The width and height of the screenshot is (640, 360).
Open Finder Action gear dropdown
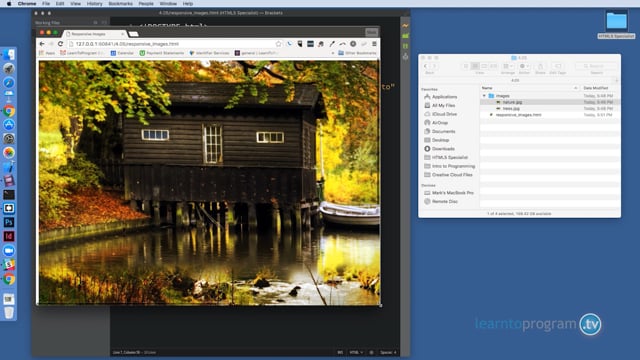tap(524, 66)
